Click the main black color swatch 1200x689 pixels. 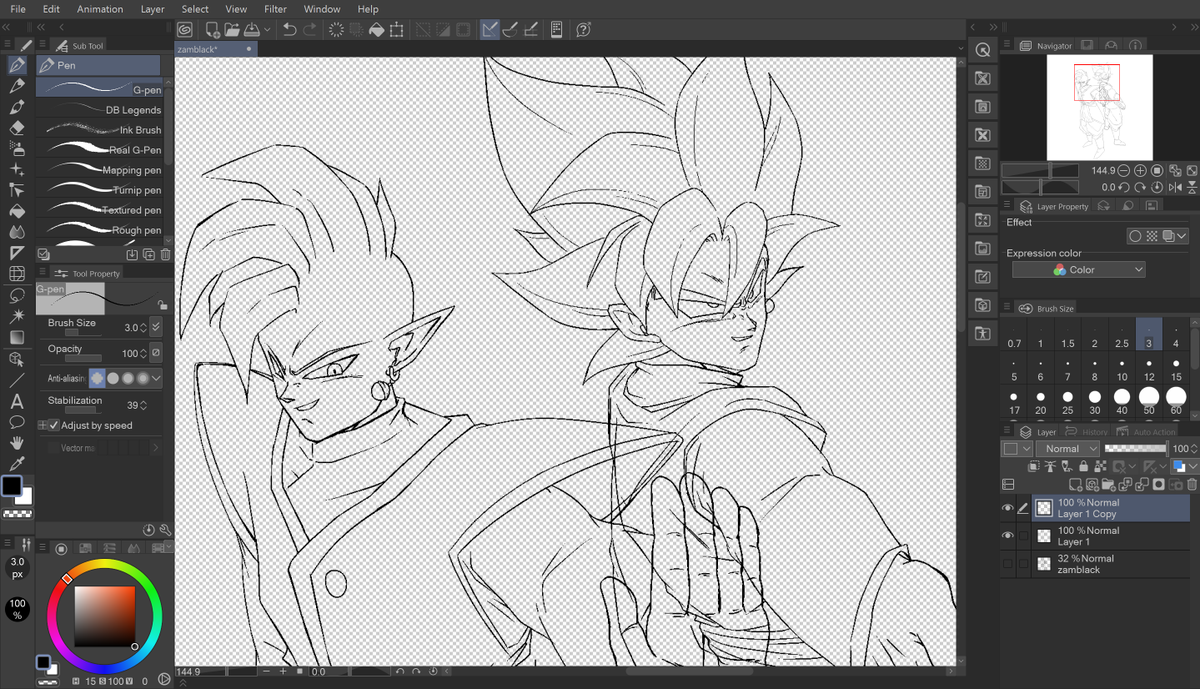coord(12,486)
